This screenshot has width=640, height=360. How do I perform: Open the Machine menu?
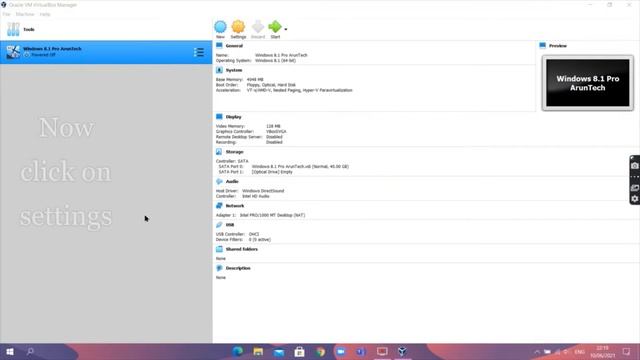25,14
